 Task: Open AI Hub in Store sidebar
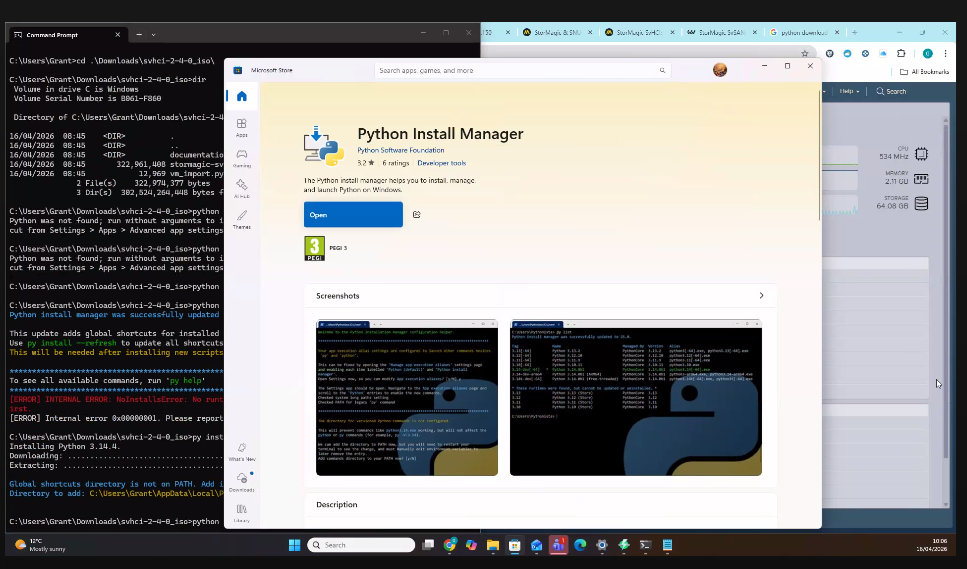tap(242, 189)
